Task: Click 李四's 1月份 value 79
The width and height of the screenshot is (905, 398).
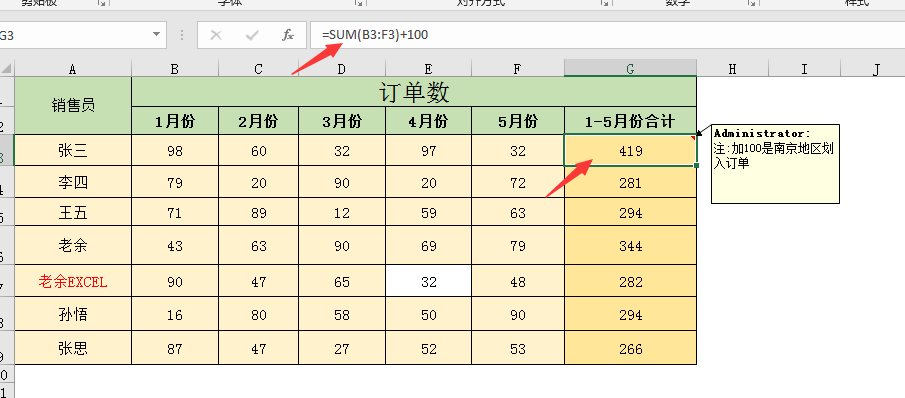Action: (x=174, y=182)
